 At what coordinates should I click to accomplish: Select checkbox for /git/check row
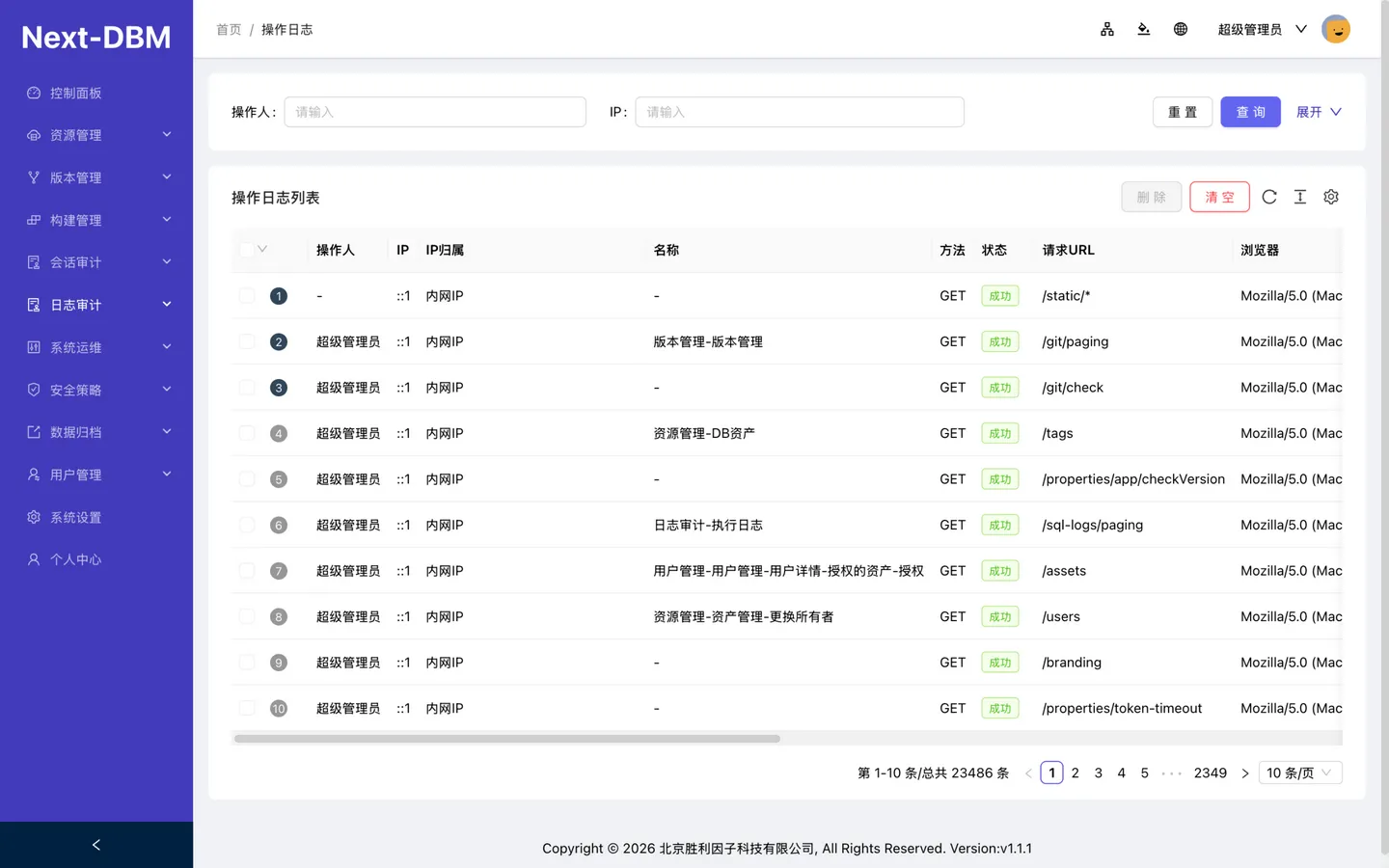coord(247,388)
